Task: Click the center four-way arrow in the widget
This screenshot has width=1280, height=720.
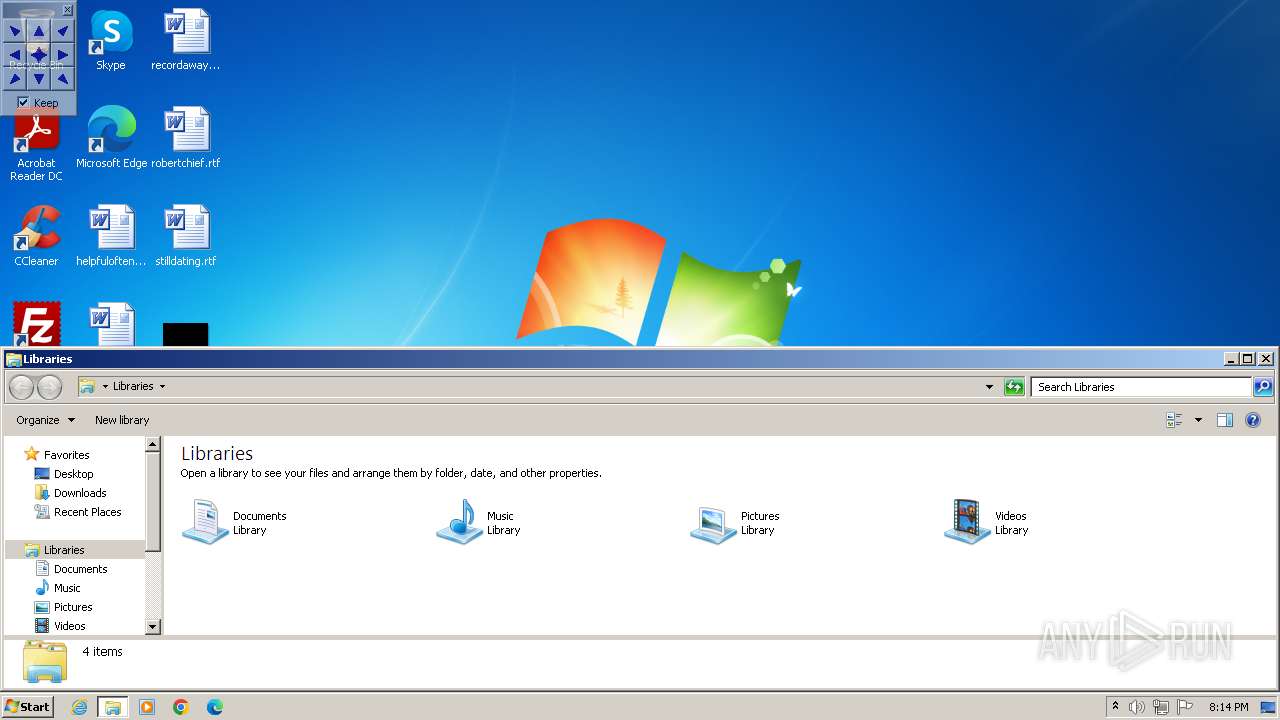Action: click(x=38, y=55)
